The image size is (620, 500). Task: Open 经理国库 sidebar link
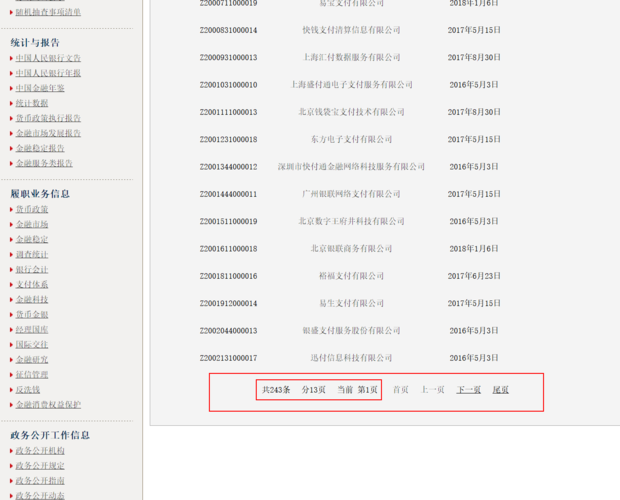click(32, 330)
